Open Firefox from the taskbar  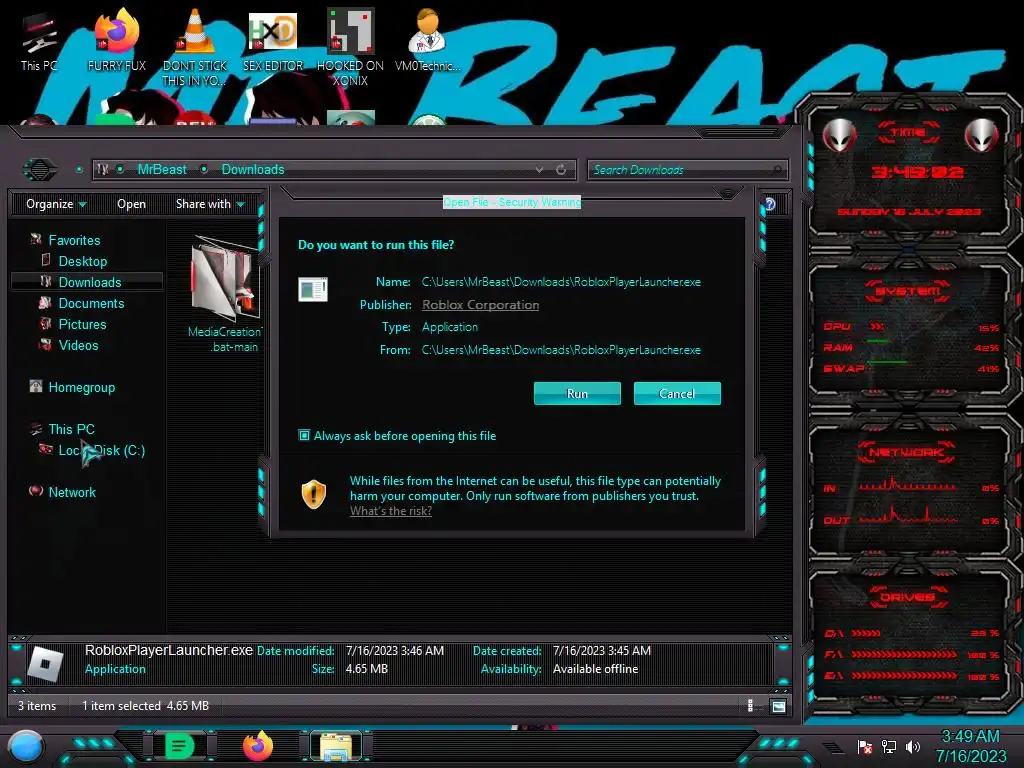coord(258,746)
